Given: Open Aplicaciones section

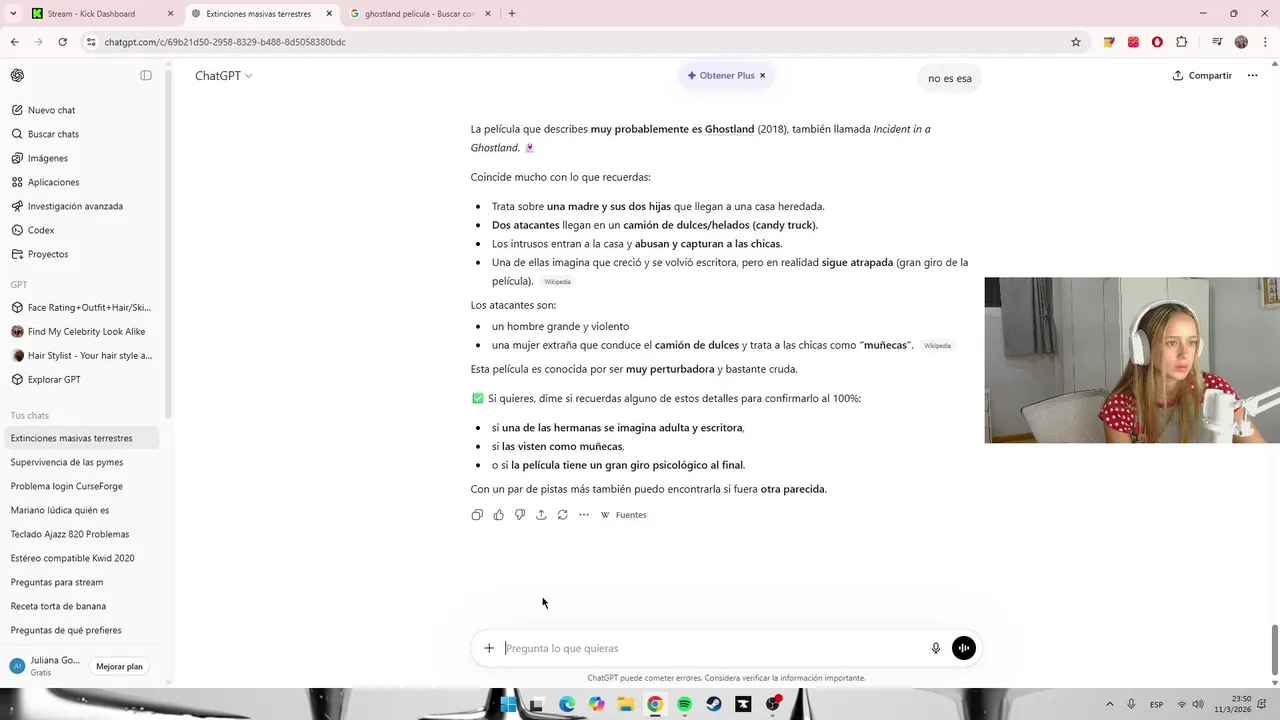Looking at the screenshot, I should point(82,182).
